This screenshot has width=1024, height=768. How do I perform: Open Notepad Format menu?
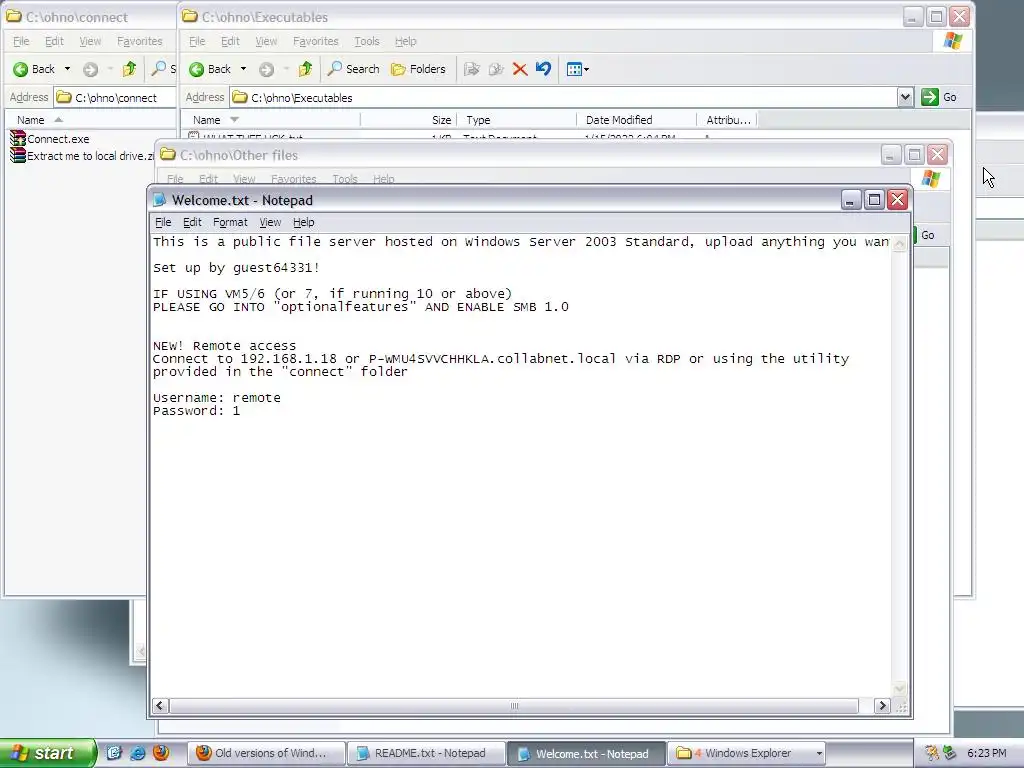(230, 222)
